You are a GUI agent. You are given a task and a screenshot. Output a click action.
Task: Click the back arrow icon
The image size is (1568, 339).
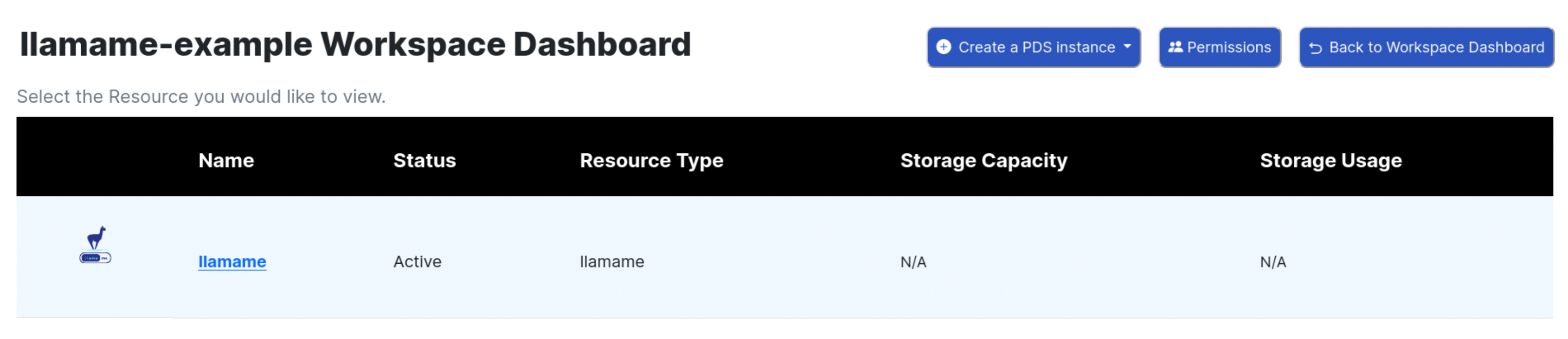1315,47
